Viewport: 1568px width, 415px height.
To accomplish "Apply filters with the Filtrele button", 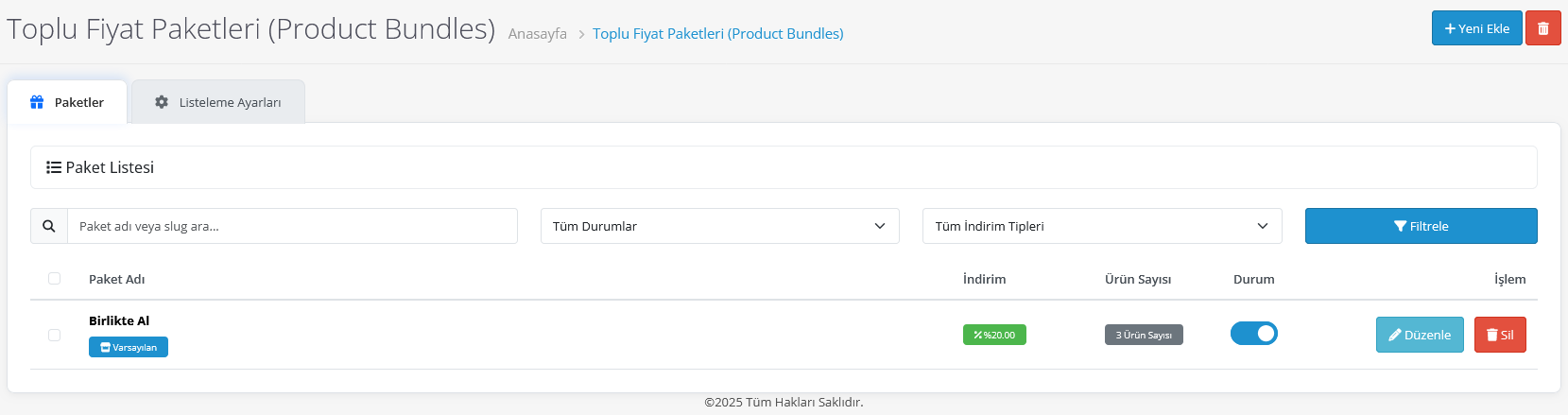I will pos(1422,226).
